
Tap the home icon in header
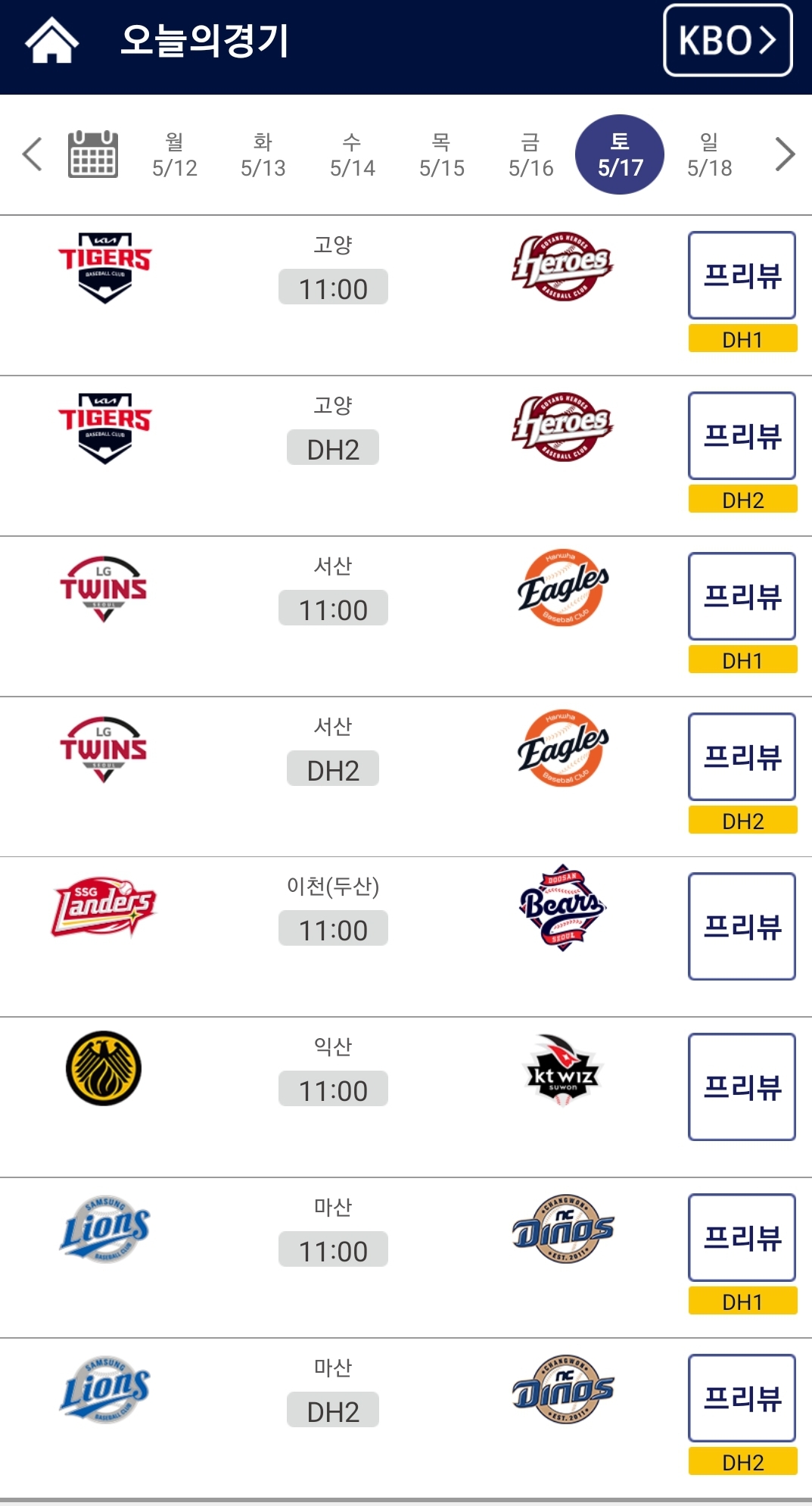tap(52, 41)
